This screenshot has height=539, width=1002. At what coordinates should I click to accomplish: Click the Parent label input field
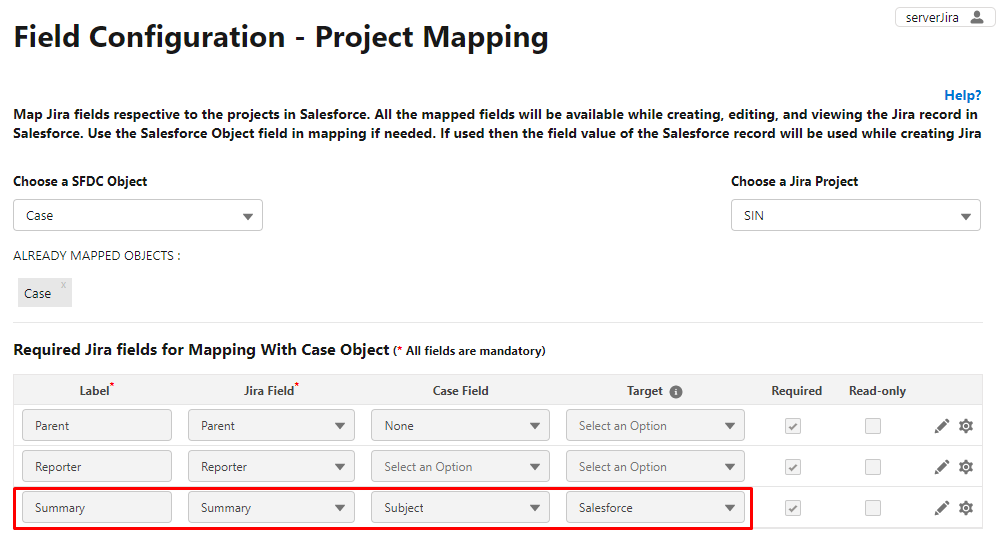pos(96,426)
